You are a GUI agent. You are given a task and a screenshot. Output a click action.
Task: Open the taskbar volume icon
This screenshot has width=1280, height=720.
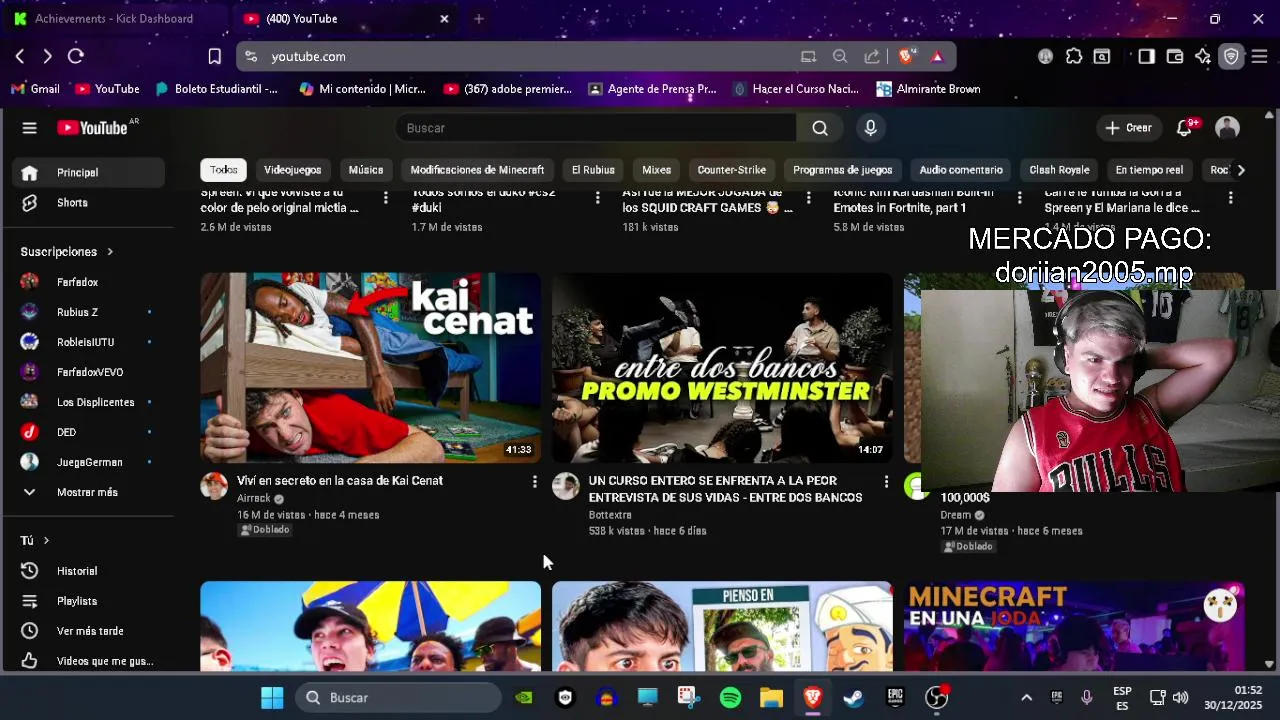(x=1181, y=698)
